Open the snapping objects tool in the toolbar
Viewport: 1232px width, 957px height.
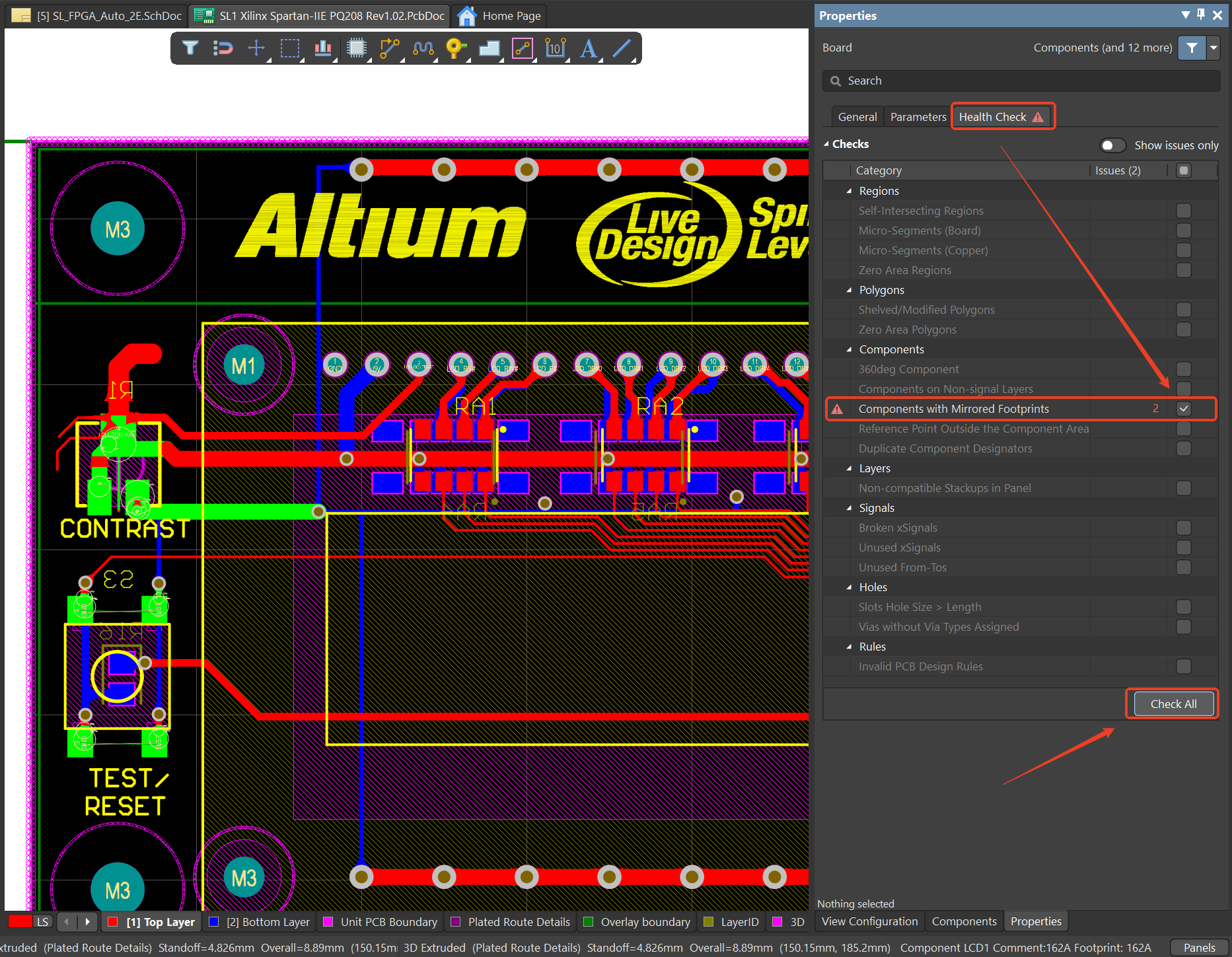(x=223, y=48)
